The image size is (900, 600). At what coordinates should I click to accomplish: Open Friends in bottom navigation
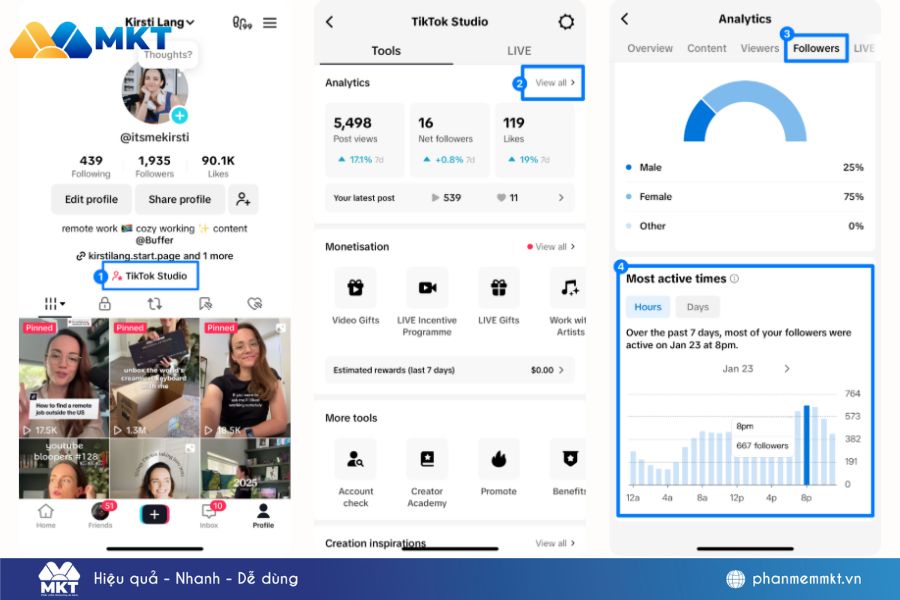point(101,516)
